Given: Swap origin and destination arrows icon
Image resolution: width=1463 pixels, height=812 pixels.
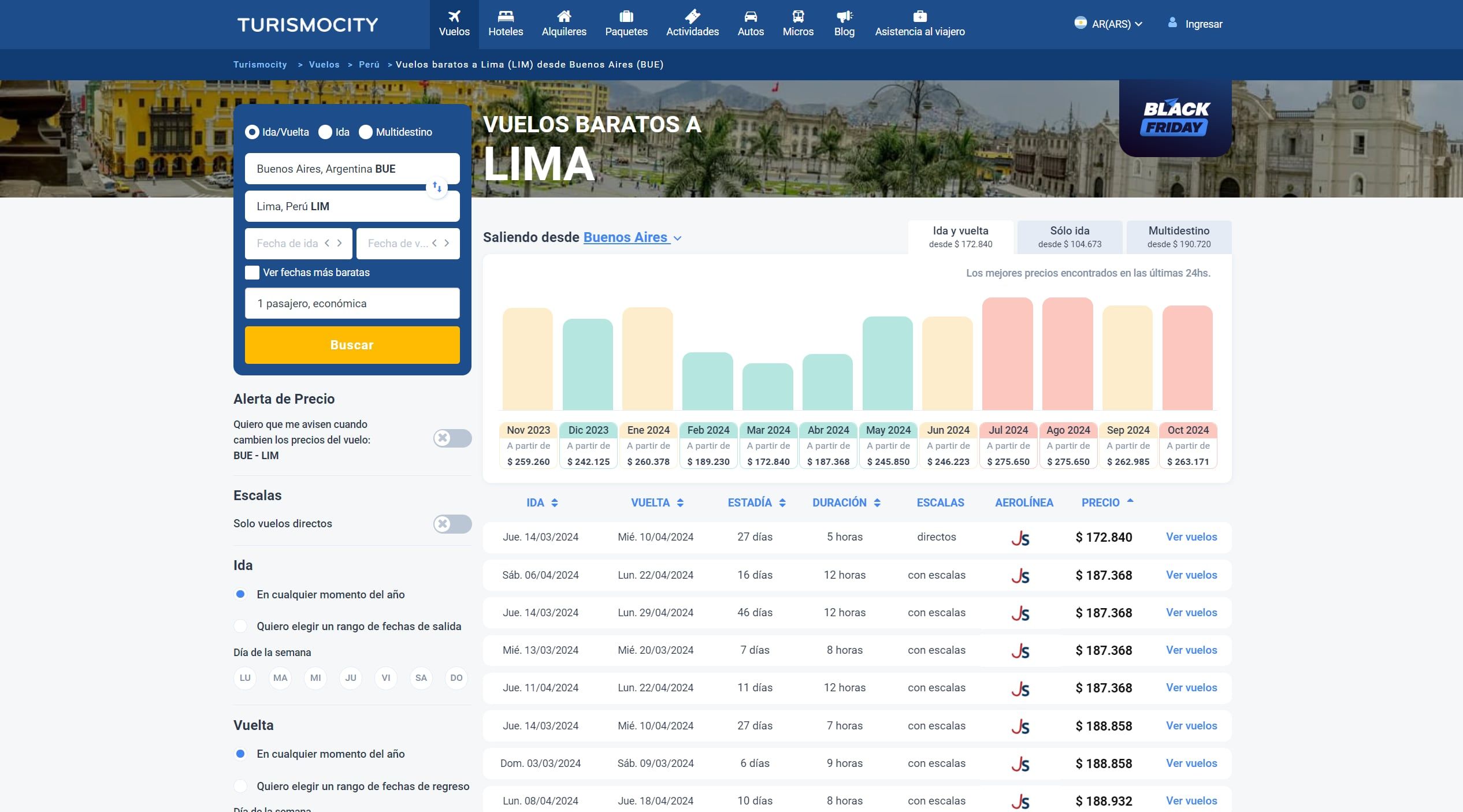Looking at the screenshot, I should point(437,187).
